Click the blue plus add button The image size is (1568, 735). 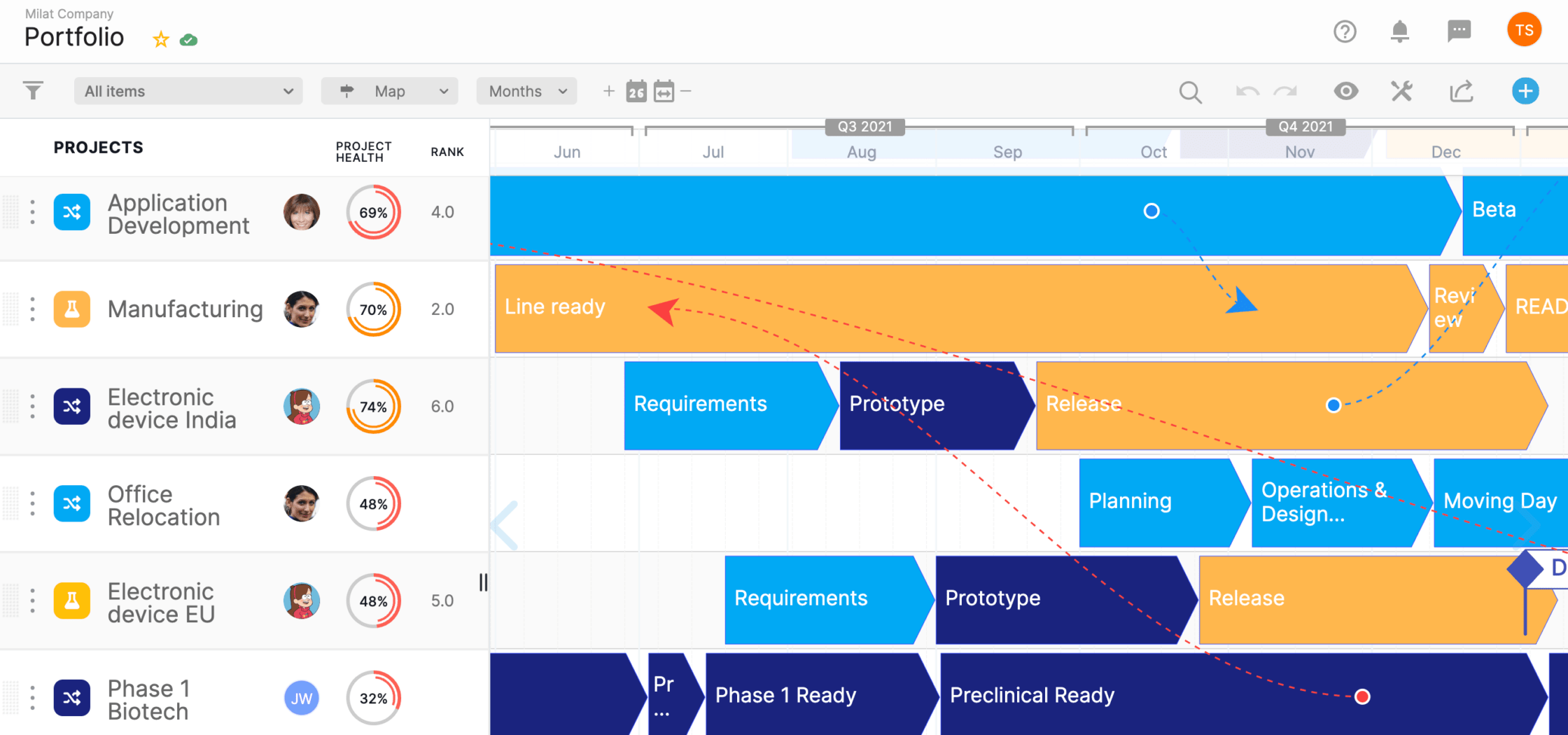1525,91
